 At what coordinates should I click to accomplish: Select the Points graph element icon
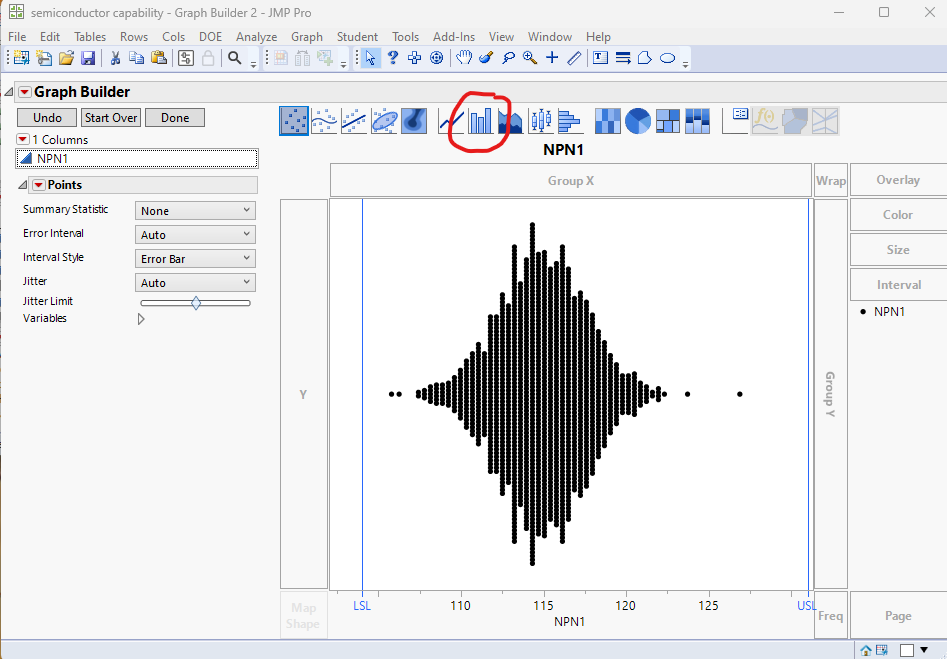point(294,121)
